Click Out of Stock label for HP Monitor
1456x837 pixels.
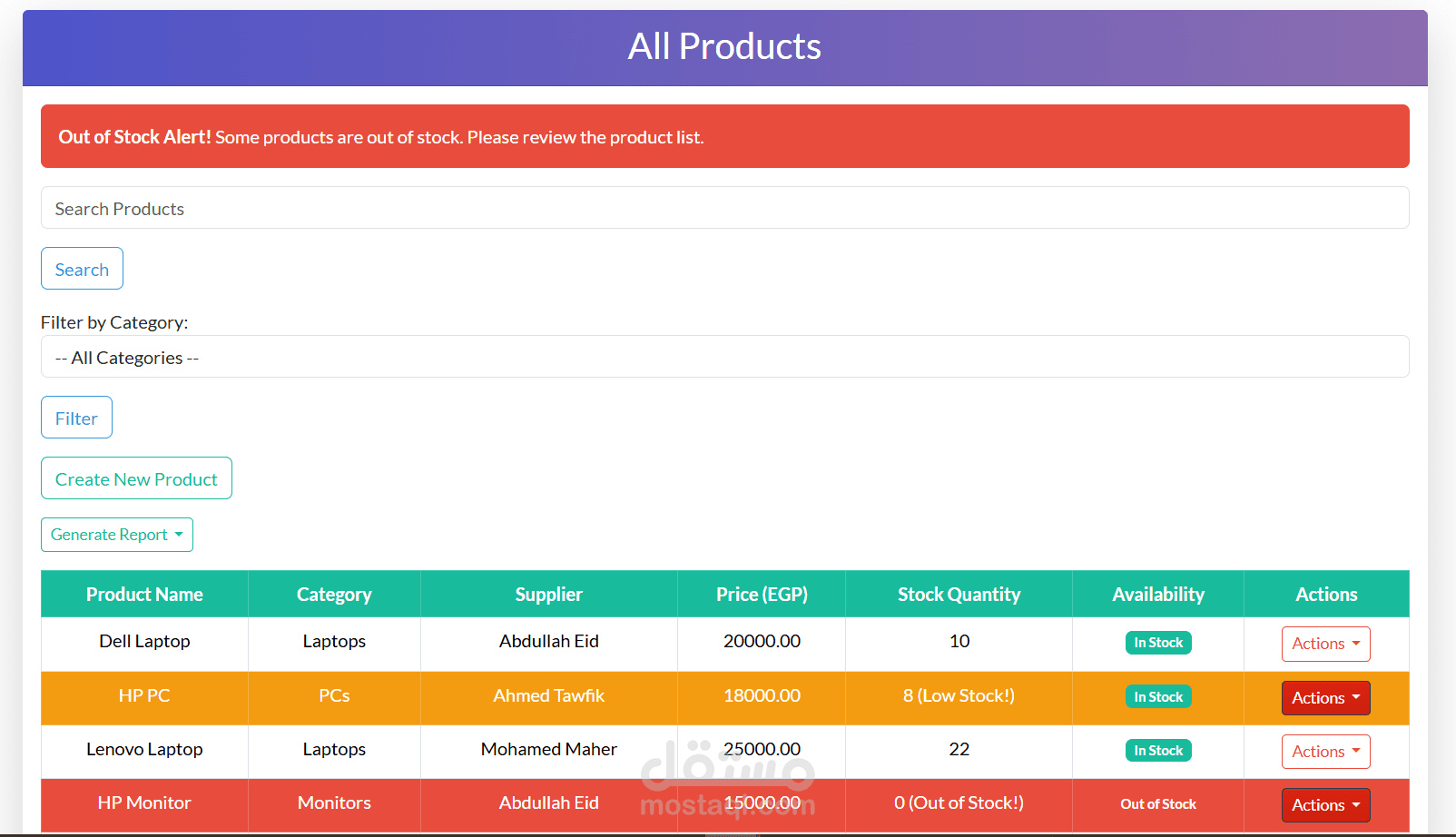(x=1158, y=804)
